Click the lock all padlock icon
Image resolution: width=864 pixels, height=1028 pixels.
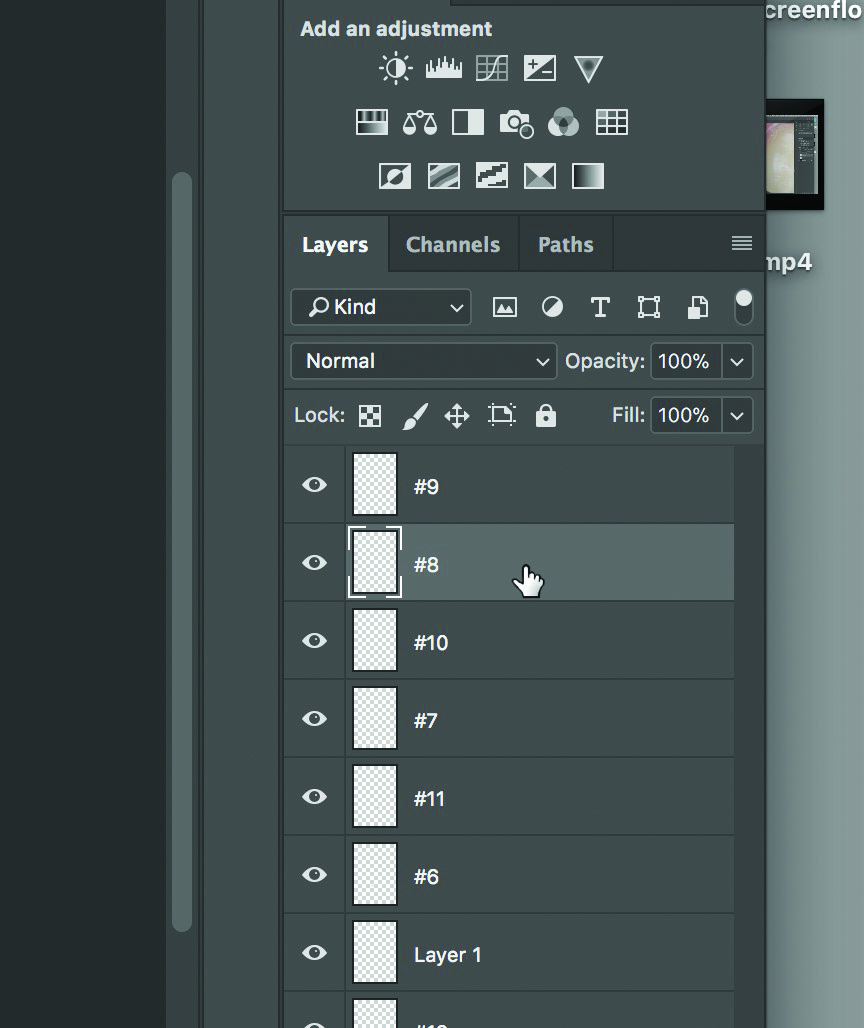click(x=545, y=416)
